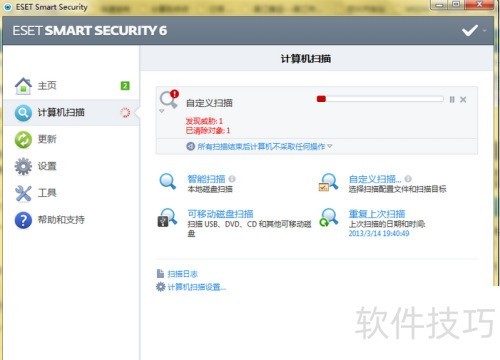Click the ESET SMART SECURITY 6 banner title
The width and height of the screenshot is (500, 360).
[90, 31]
